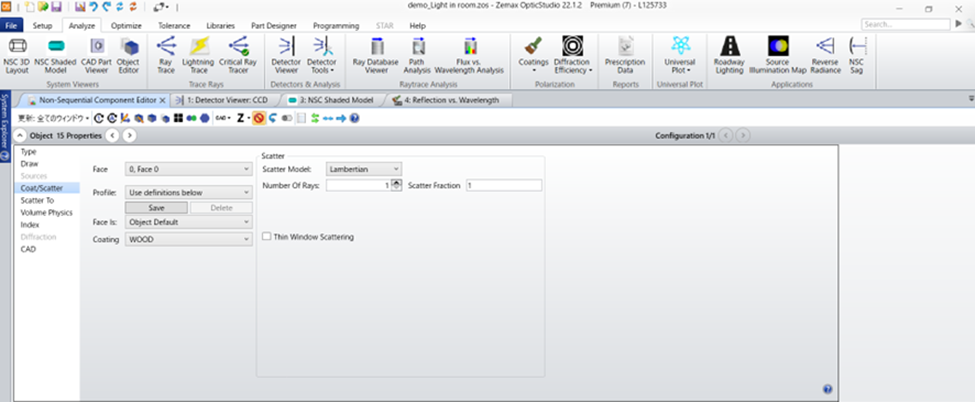Click the New file icon in quick access toolbar
Image resolution: width=975 pixels, height=402 pixels.
pos(29,7)
